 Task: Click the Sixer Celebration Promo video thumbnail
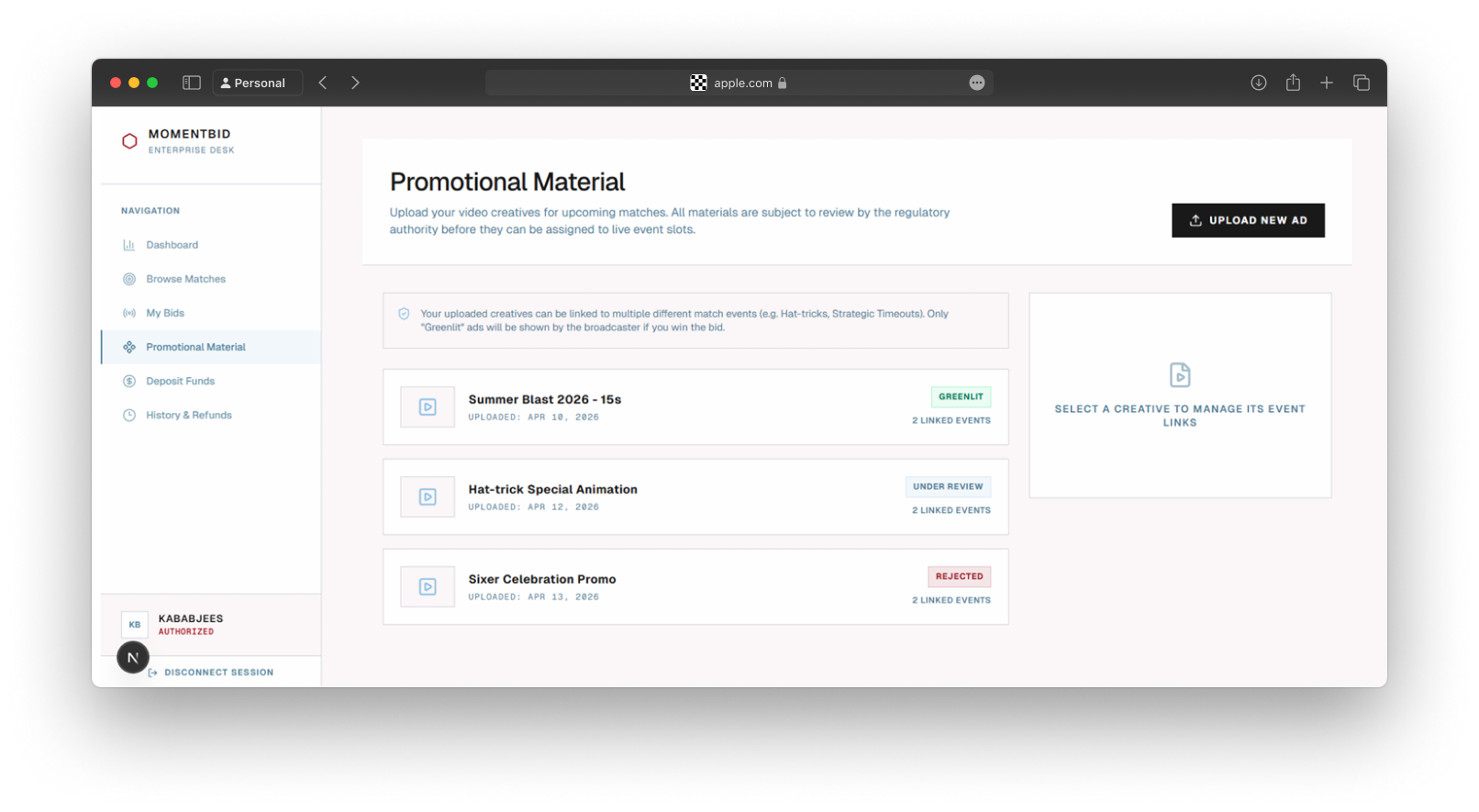coord(428,587)
